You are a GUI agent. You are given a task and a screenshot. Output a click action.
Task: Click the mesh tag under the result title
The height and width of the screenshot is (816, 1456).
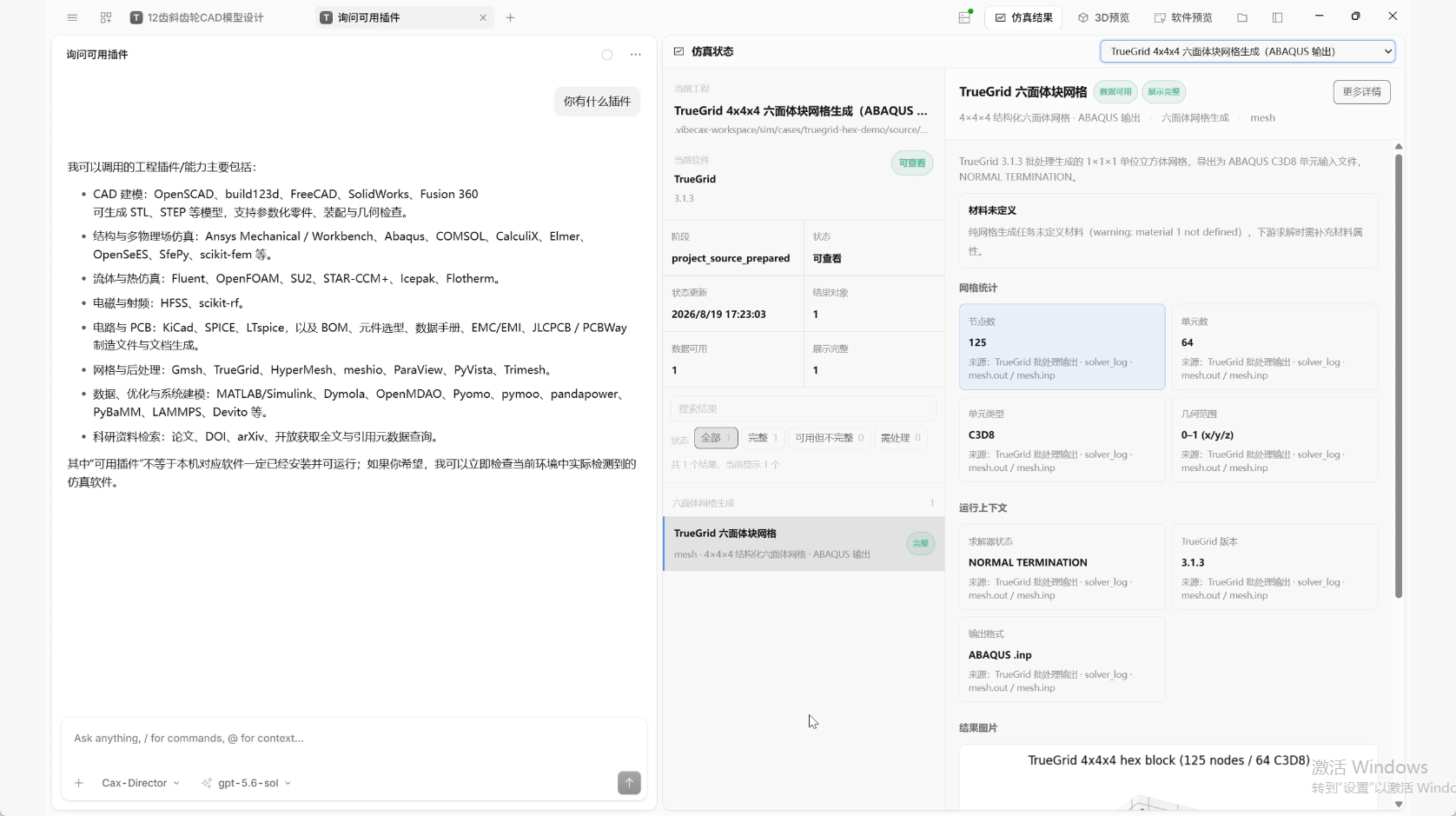click(x=1262, y=118)
